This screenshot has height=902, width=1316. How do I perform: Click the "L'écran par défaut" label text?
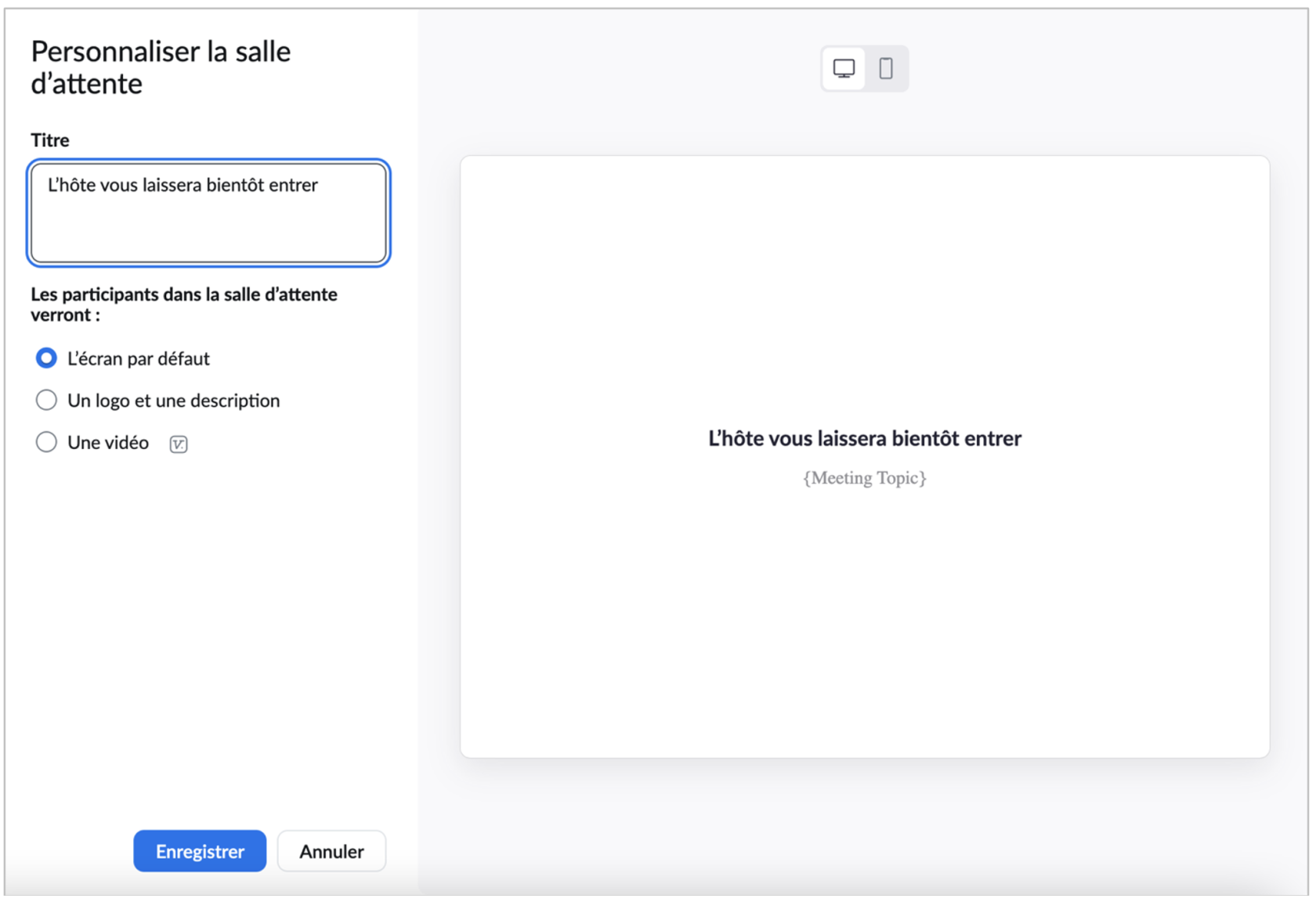(139, 359)
